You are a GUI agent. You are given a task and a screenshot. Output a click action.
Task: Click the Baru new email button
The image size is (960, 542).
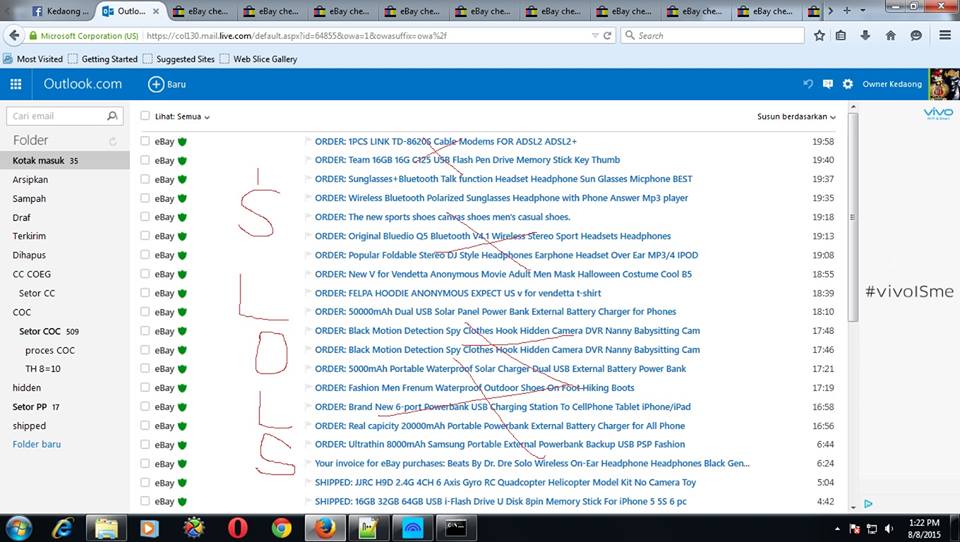pyautogui.click(x=167, y=84)
